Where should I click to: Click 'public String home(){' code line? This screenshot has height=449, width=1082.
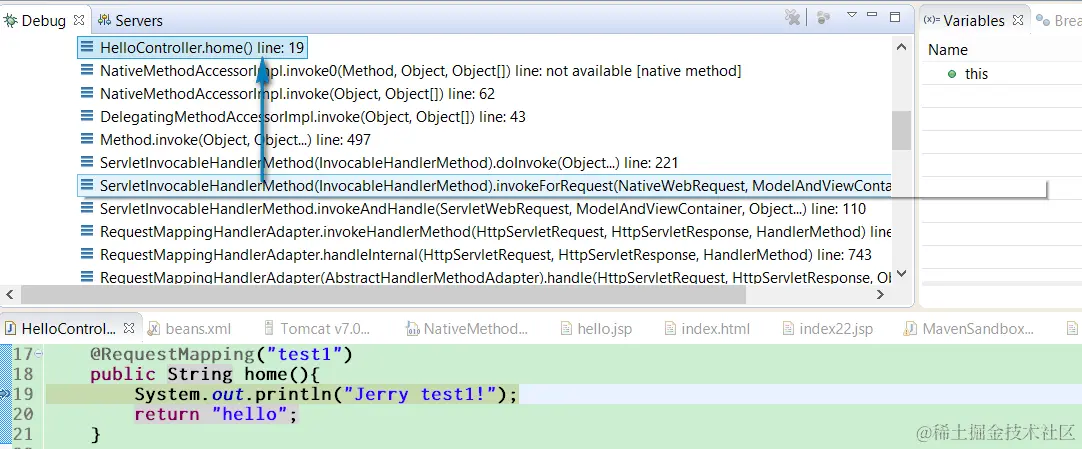(x=206, y=375)
